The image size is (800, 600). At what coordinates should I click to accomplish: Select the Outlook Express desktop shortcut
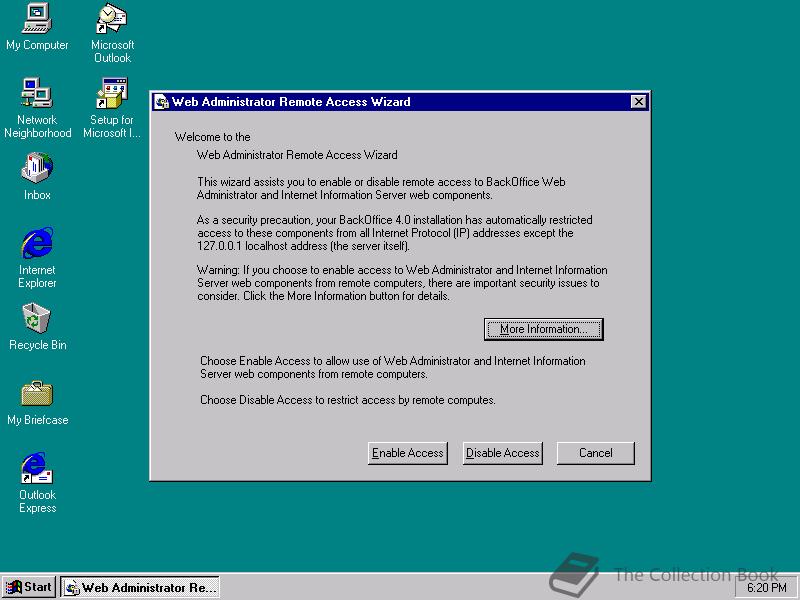[37, 483]
